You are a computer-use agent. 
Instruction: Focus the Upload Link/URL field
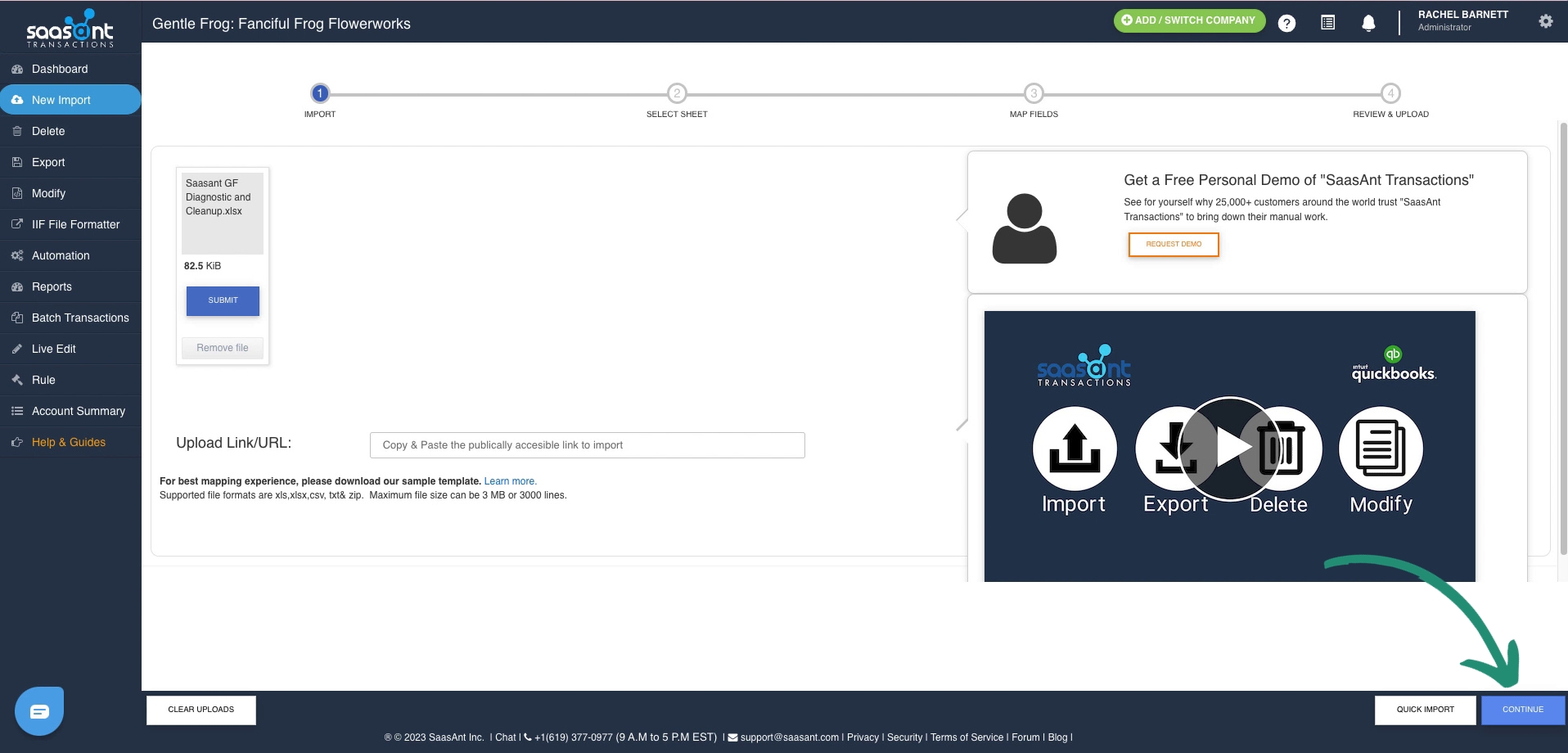(x=587, y=445)
